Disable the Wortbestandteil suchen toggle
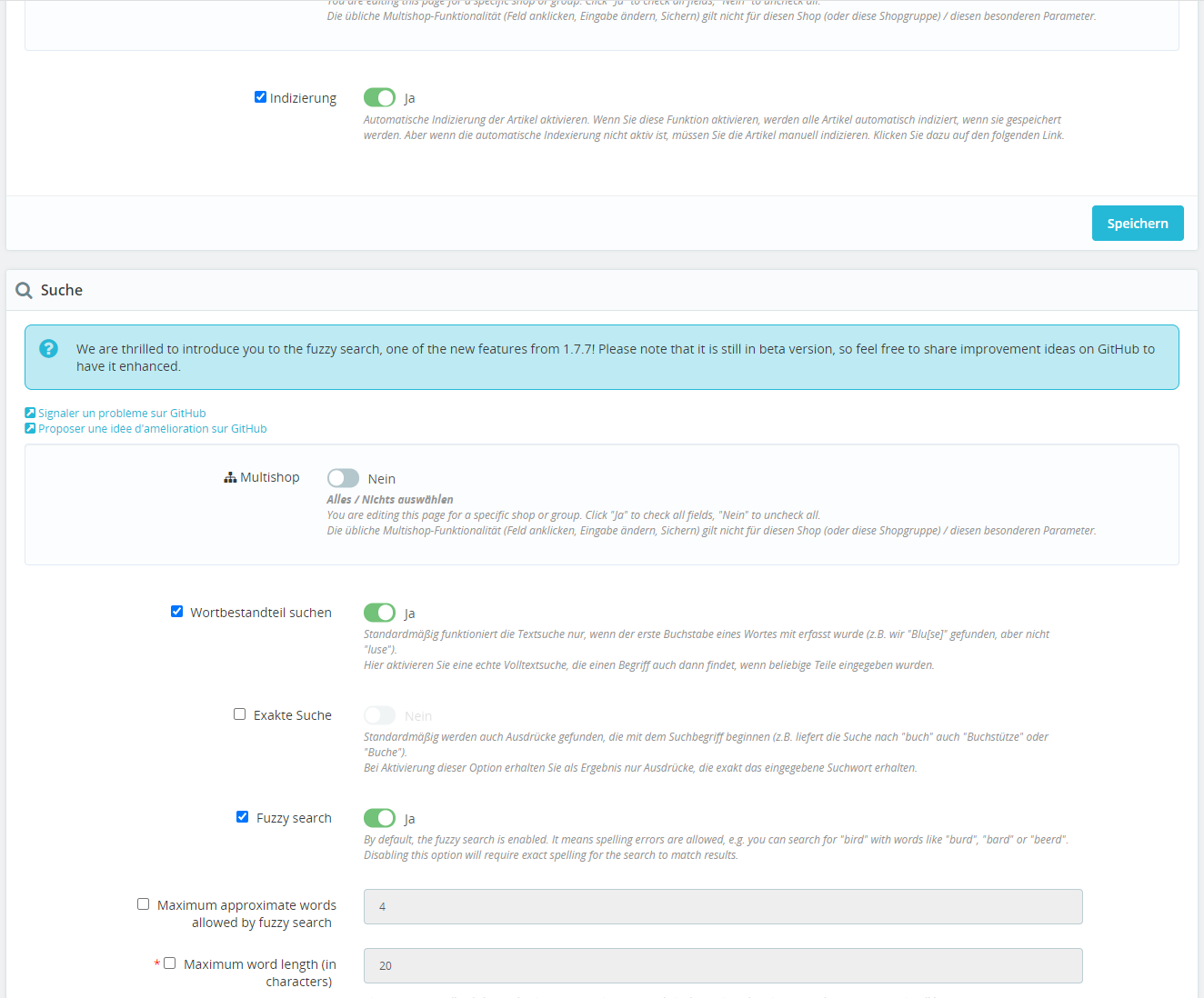 tap(379, 613)
